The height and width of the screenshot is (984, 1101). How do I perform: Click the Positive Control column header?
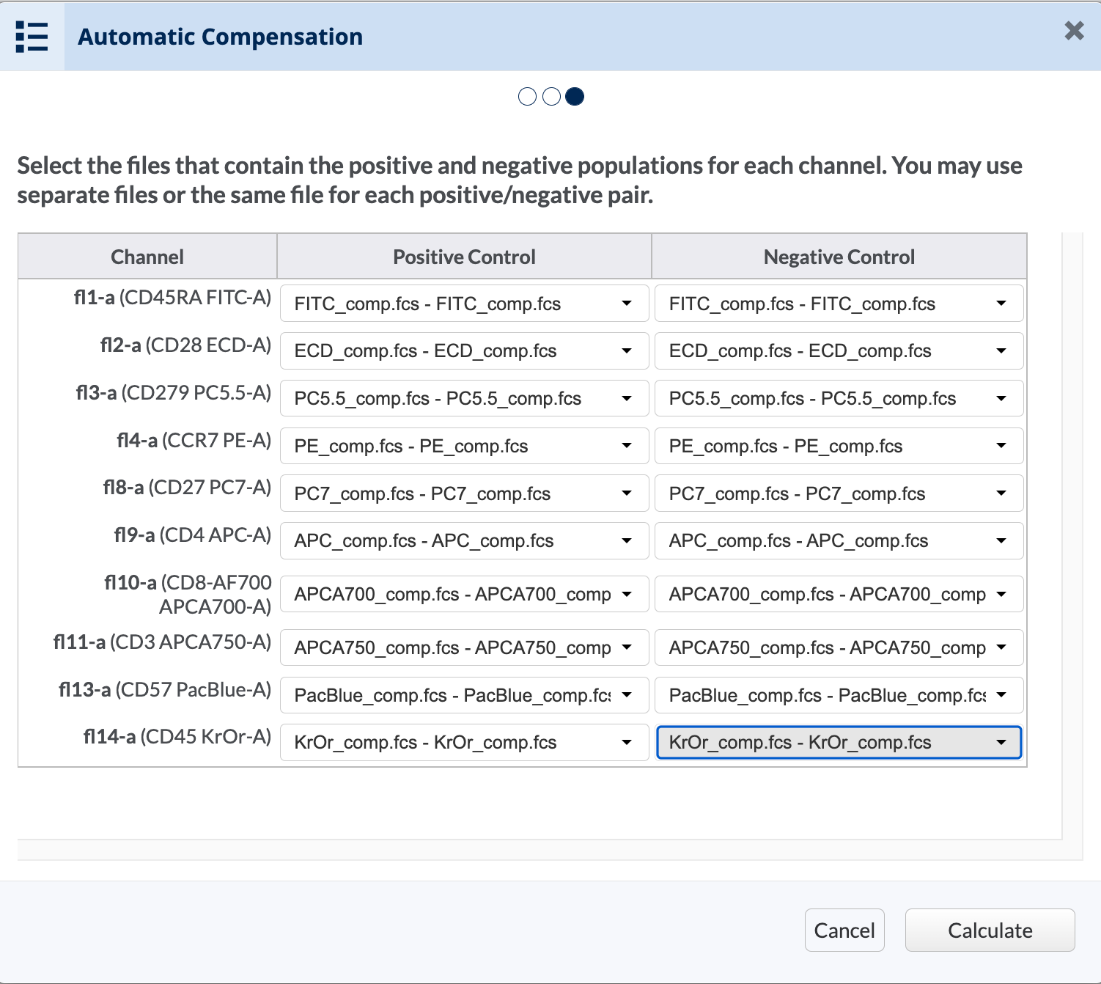tap(464, 257)
